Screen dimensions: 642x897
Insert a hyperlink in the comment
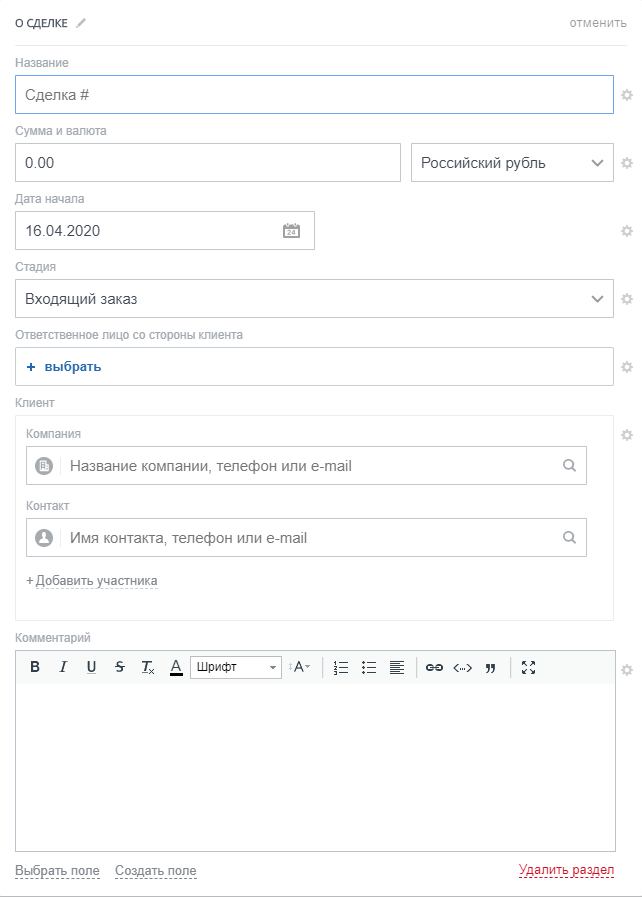(434, 668)
